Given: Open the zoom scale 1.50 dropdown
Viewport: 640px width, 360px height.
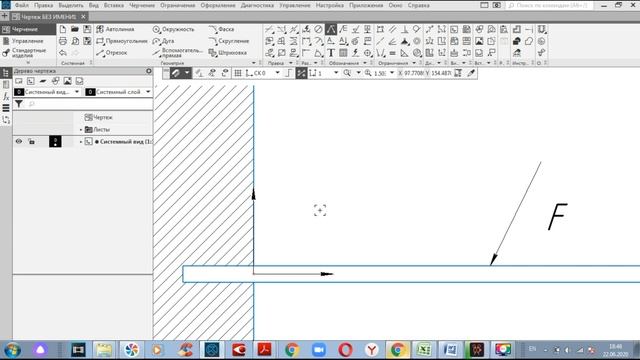Looking at the screenshot, I should tap(392, 73).
